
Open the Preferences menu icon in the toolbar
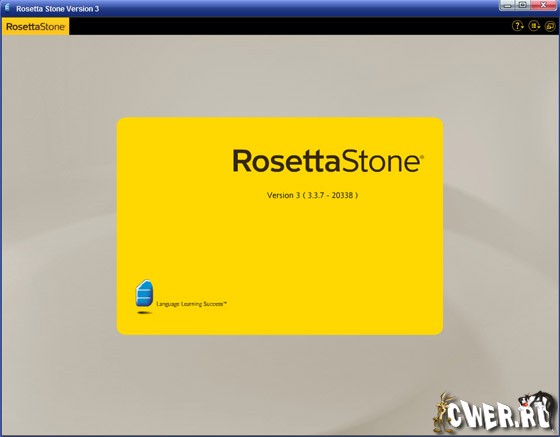(532, 26)
